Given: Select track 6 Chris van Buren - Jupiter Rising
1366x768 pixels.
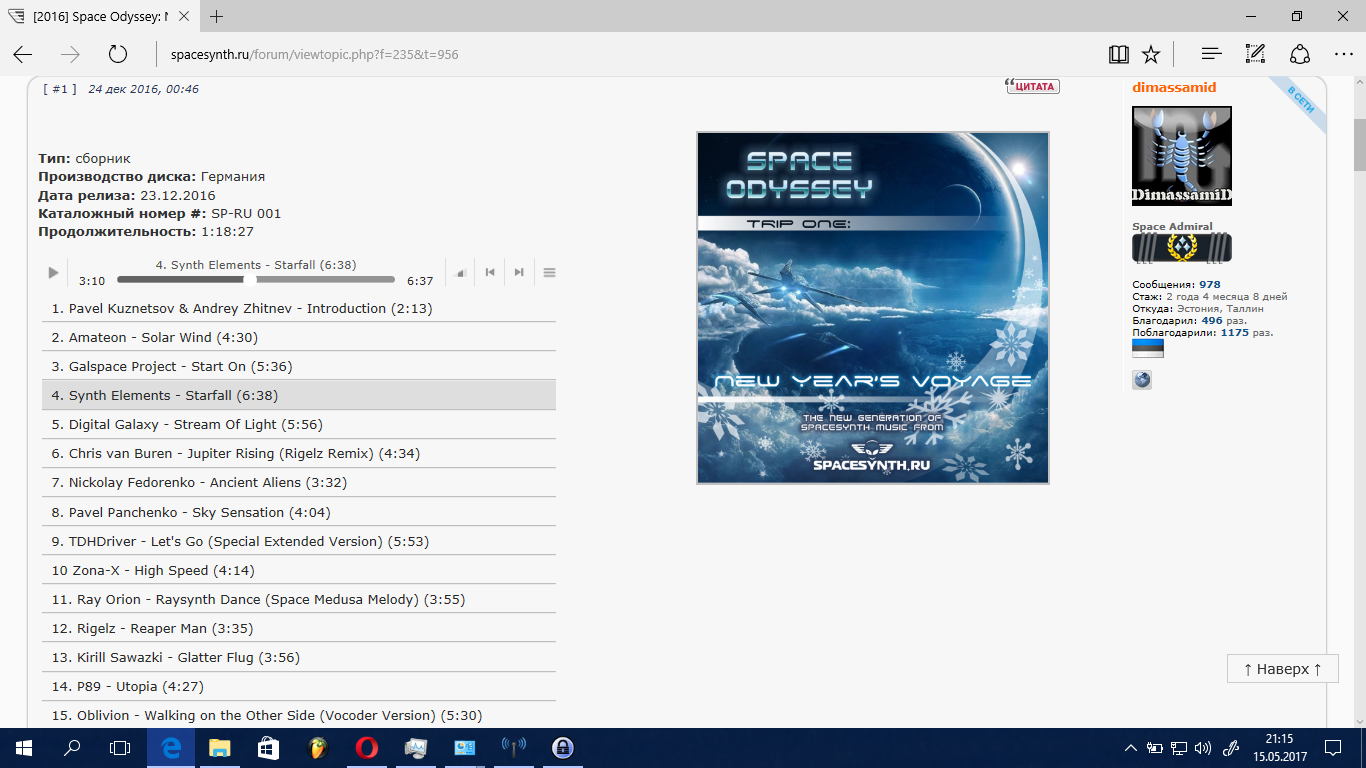Looking at the screenshot, I should (299, 453).
